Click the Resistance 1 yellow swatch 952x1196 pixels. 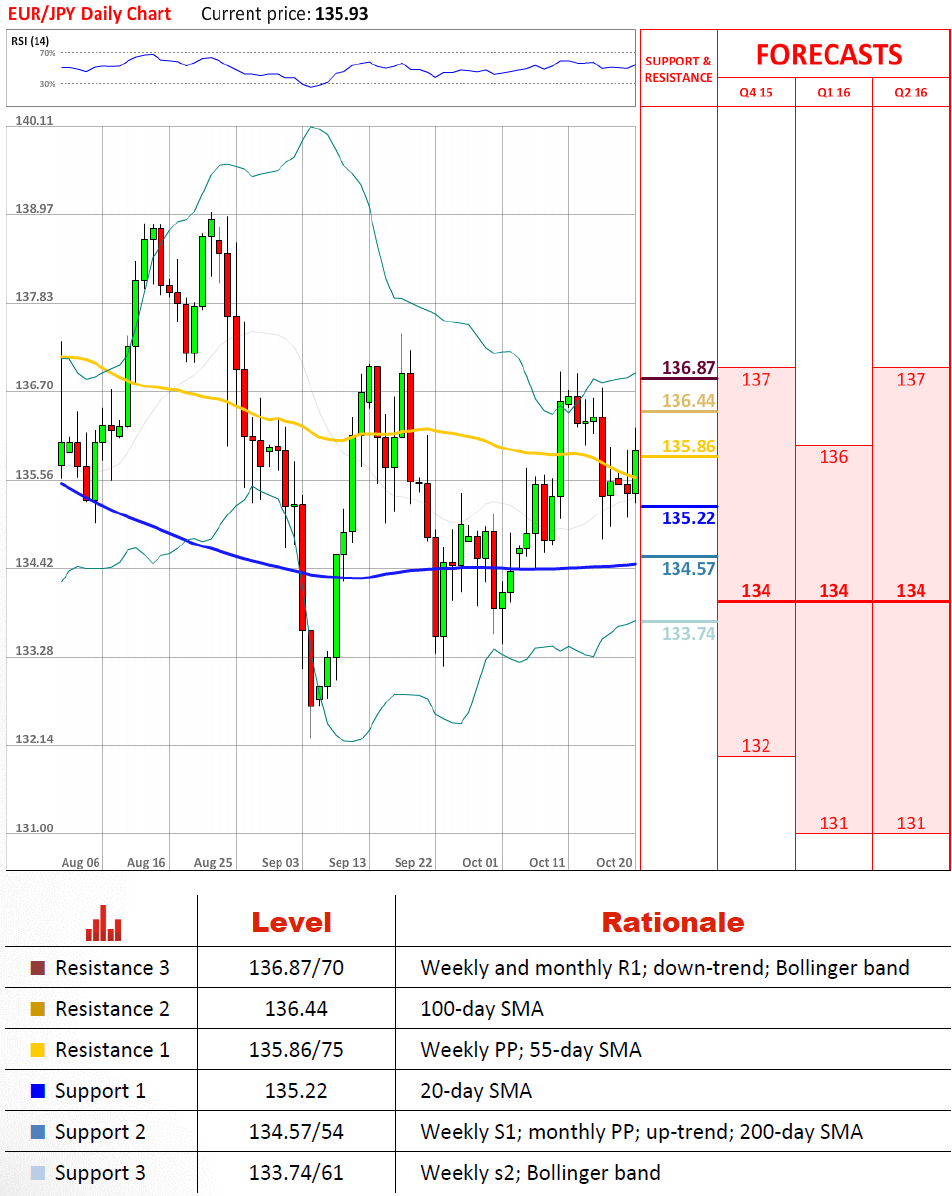pyautogui.click(x=37, y=1050)
